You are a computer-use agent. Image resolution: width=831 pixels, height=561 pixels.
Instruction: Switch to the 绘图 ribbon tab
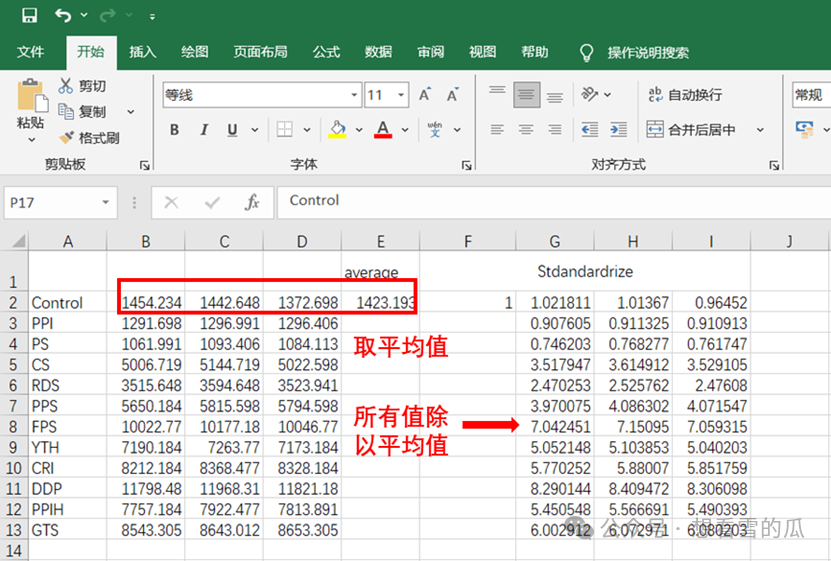point(195,52)
